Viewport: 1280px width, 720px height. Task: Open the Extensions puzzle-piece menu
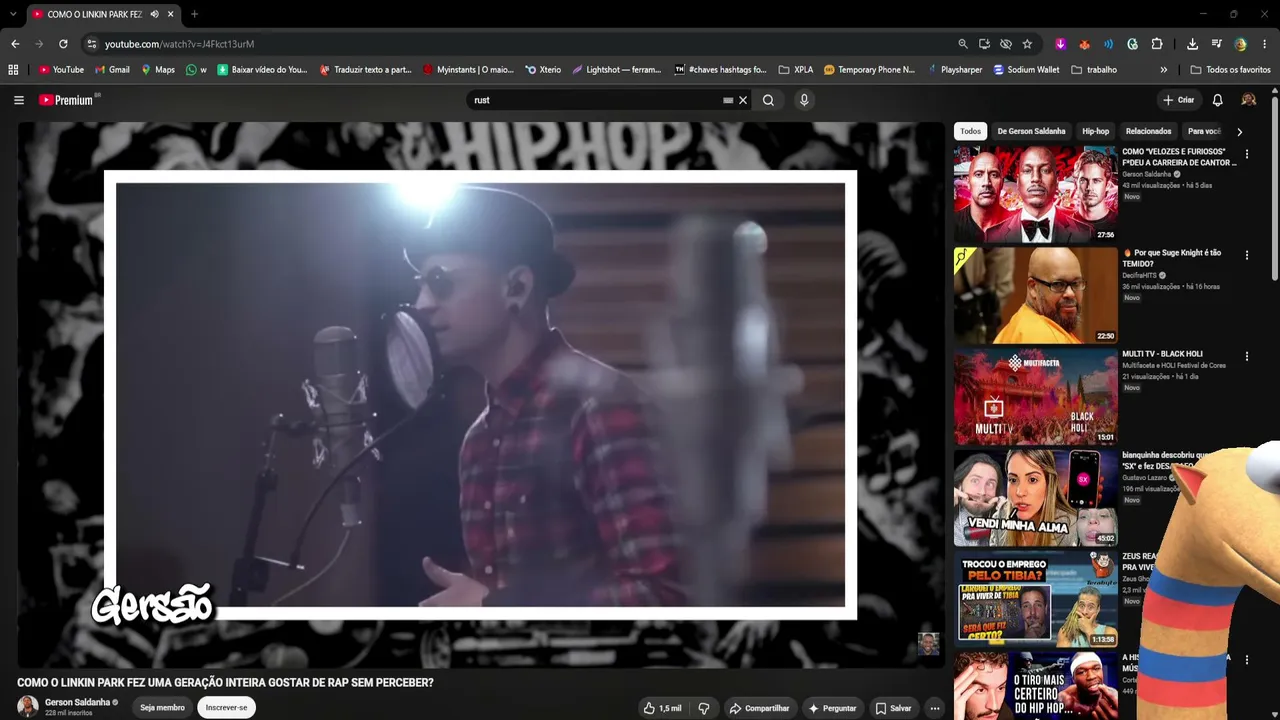click(x=1157, y=44)
